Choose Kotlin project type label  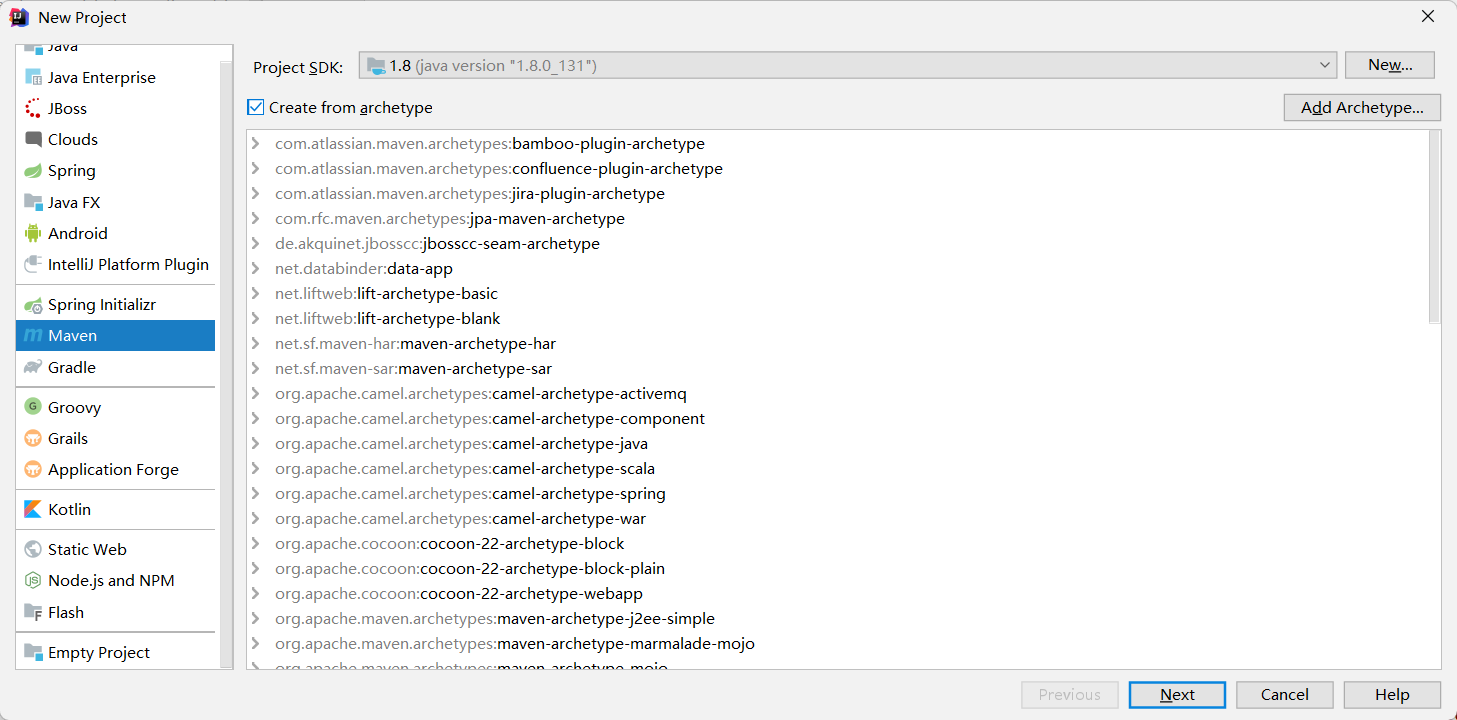[x=69, y=509]
